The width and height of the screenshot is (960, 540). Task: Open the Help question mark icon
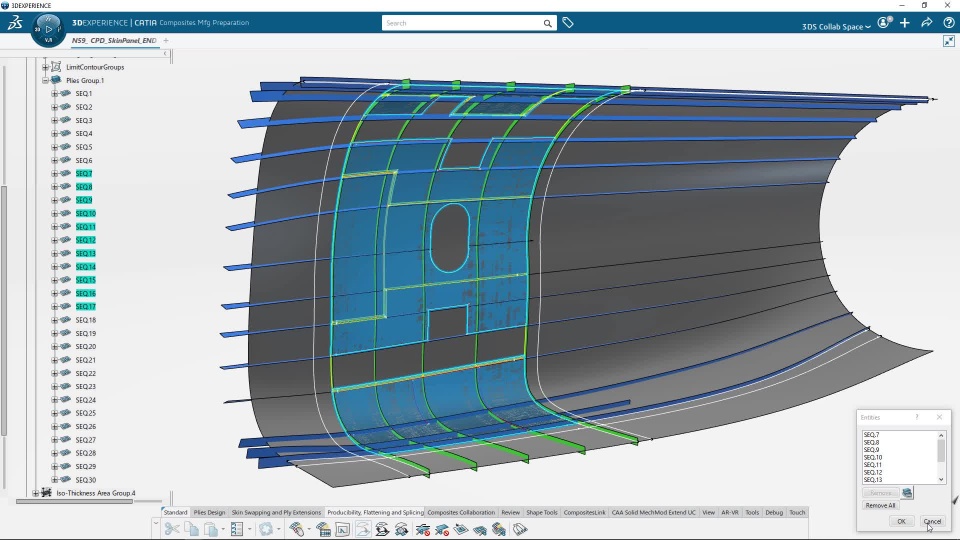[948, 23]
